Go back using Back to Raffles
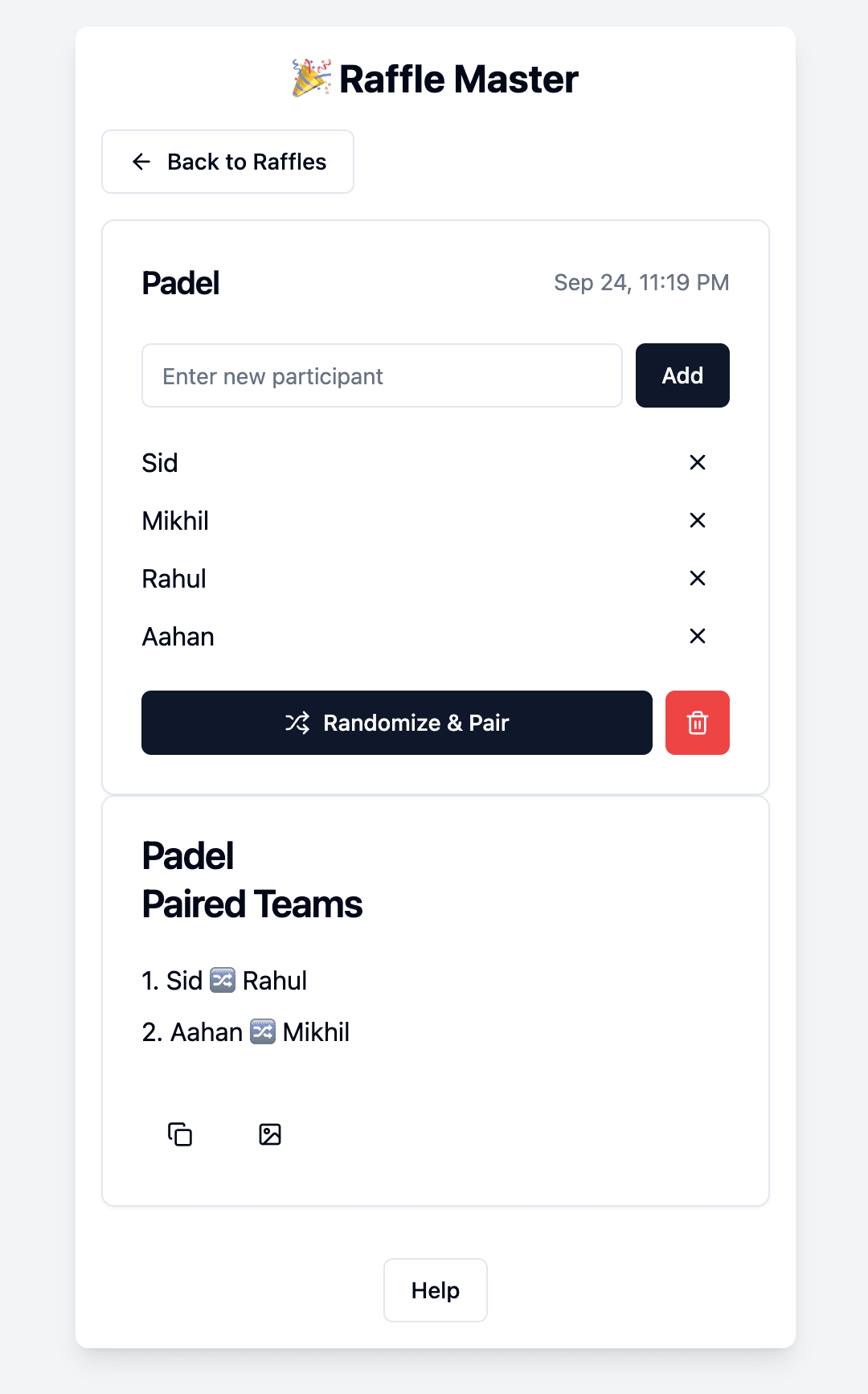The height and width of the screenshot is (1394, 868). pos(227,162)
